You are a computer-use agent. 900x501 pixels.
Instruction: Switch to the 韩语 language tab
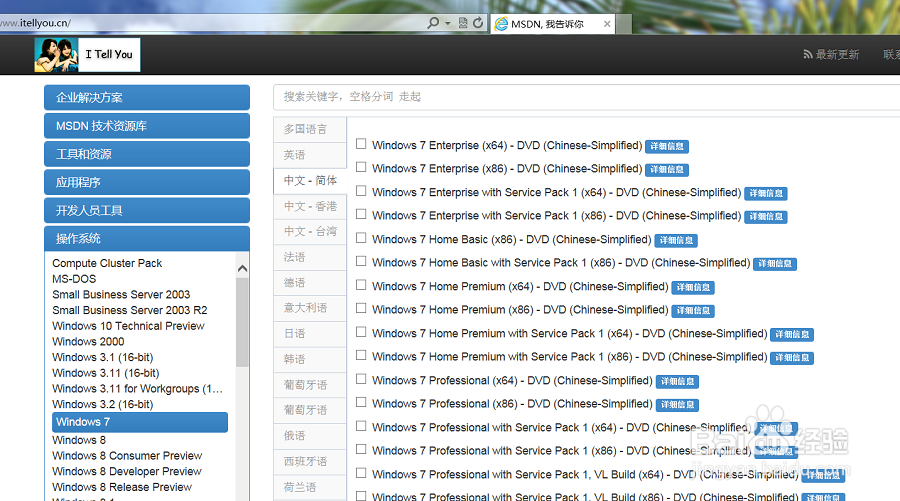tap(310, 359)
